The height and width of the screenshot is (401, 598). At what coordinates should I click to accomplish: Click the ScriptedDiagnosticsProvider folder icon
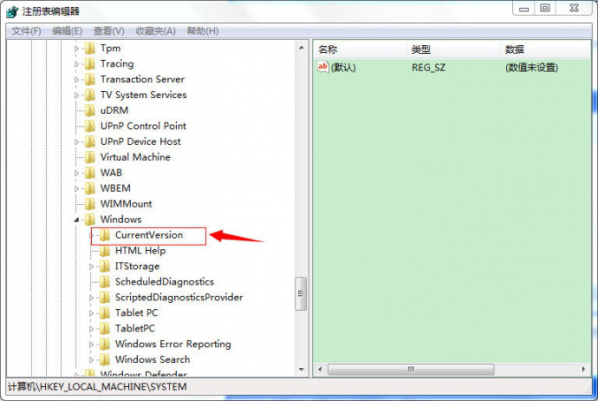click(x=105, y=298)
